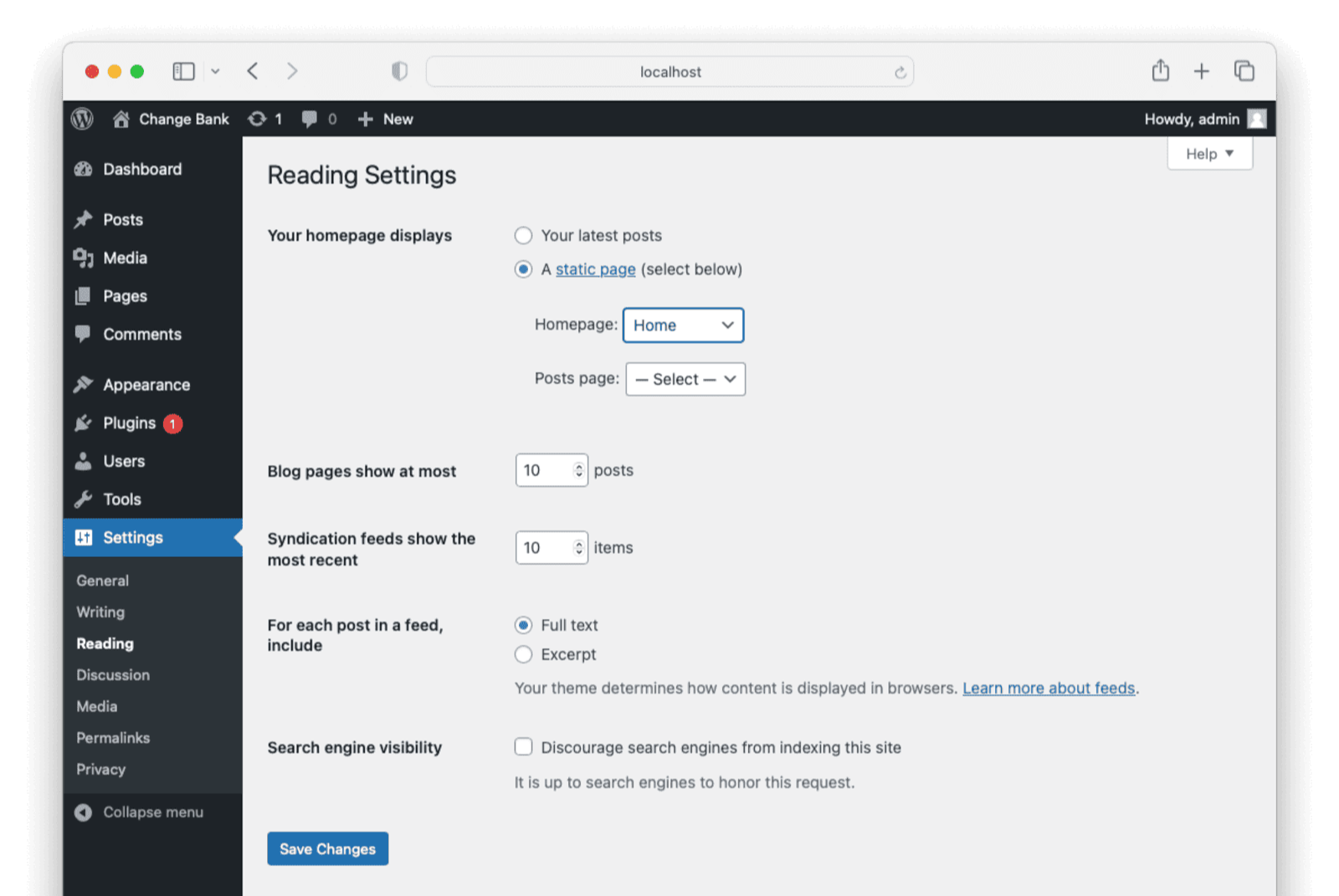1339x896 pixels.
Task: Enable discourage search engines from indexing
Action: (523, 746)
